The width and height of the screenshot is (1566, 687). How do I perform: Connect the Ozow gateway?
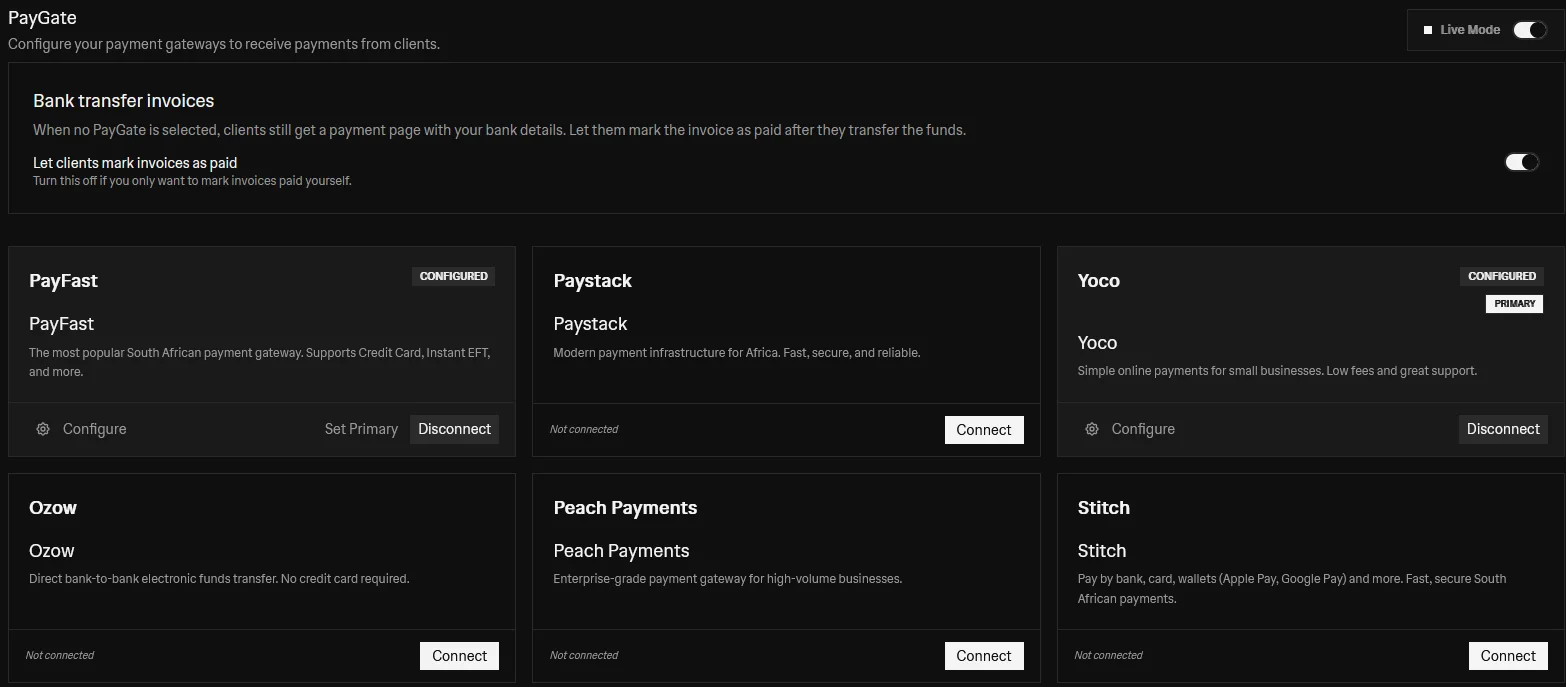click(x=460, y=656)
